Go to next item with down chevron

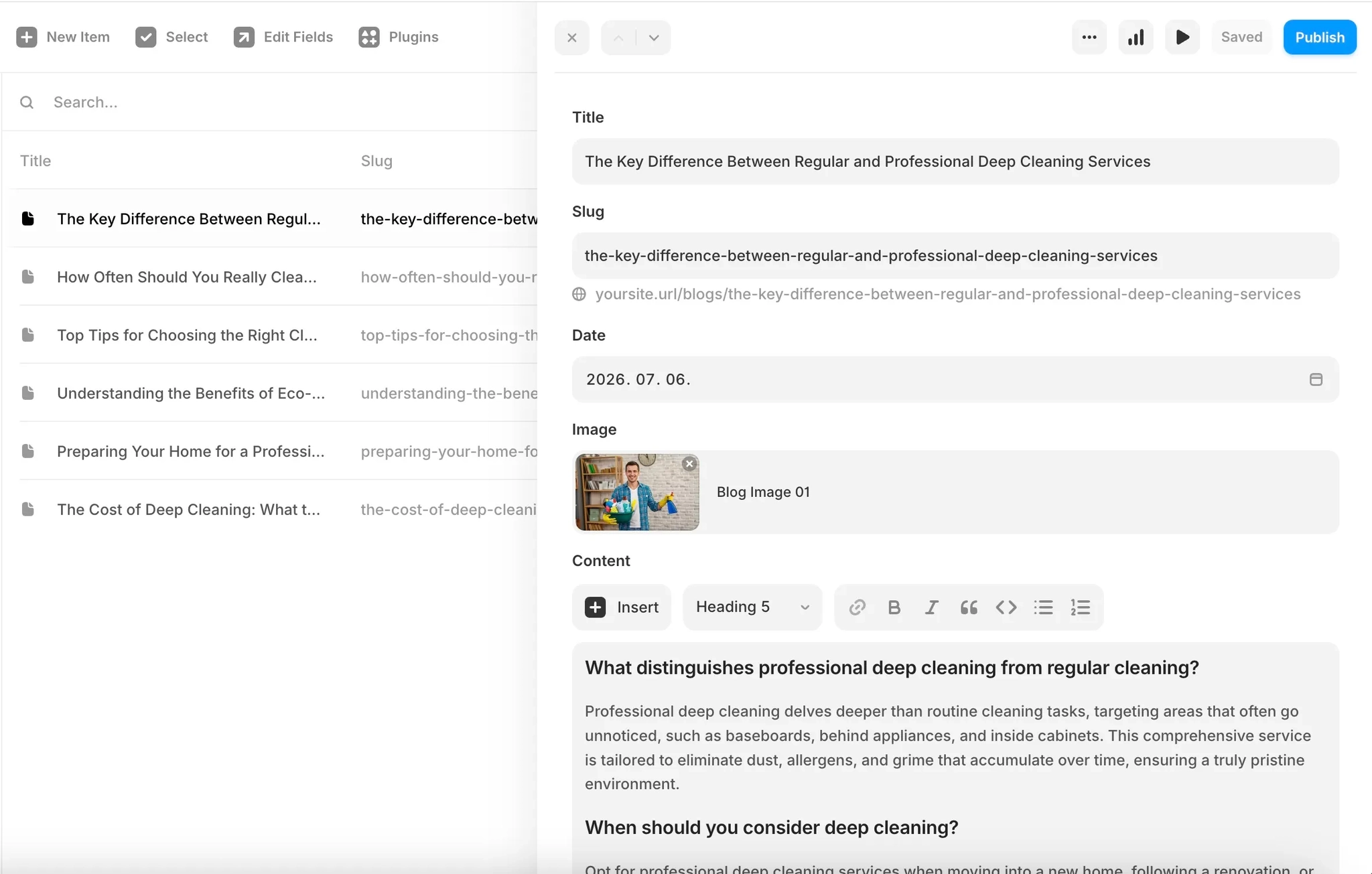click(x=654, y=38)
